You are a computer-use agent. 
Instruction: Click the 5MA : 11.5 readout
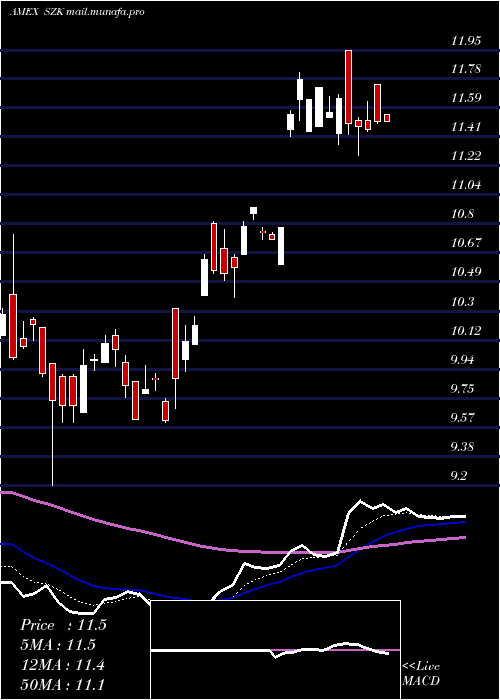[x=58, y=645]
